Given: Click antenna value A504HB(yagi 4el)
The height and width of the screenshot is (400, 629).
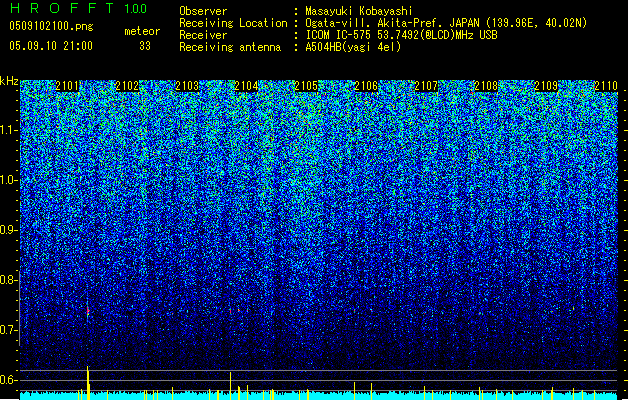Looking at the screenshot, I should pyautogui.click(x=353, y=47).
